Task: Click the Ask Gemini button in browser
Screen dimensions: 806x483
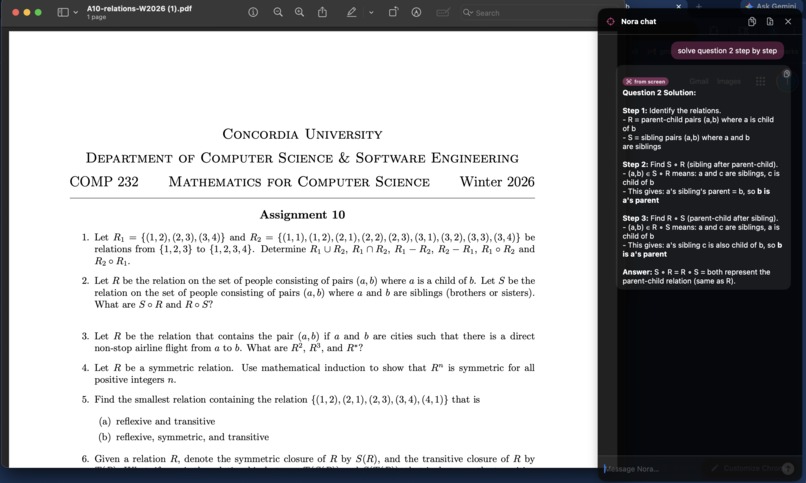Action: pyautogui.click(x=770, y=5)
